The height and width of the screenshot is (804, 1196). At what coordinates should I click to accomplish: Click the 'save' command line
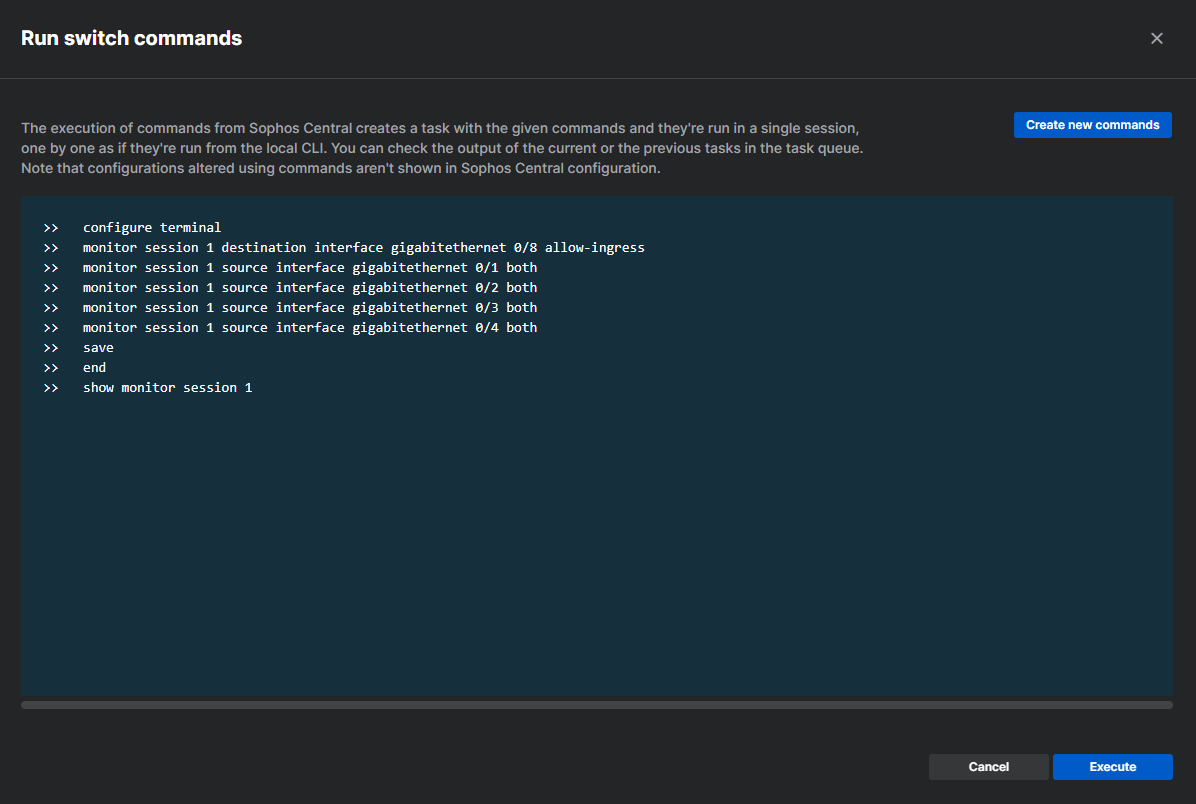coord(98,347)
